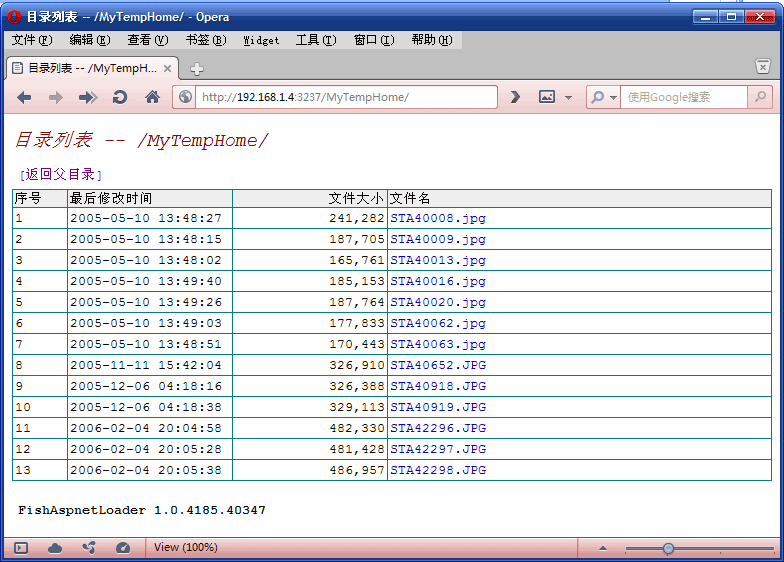Open new tab with plus button

197,68
